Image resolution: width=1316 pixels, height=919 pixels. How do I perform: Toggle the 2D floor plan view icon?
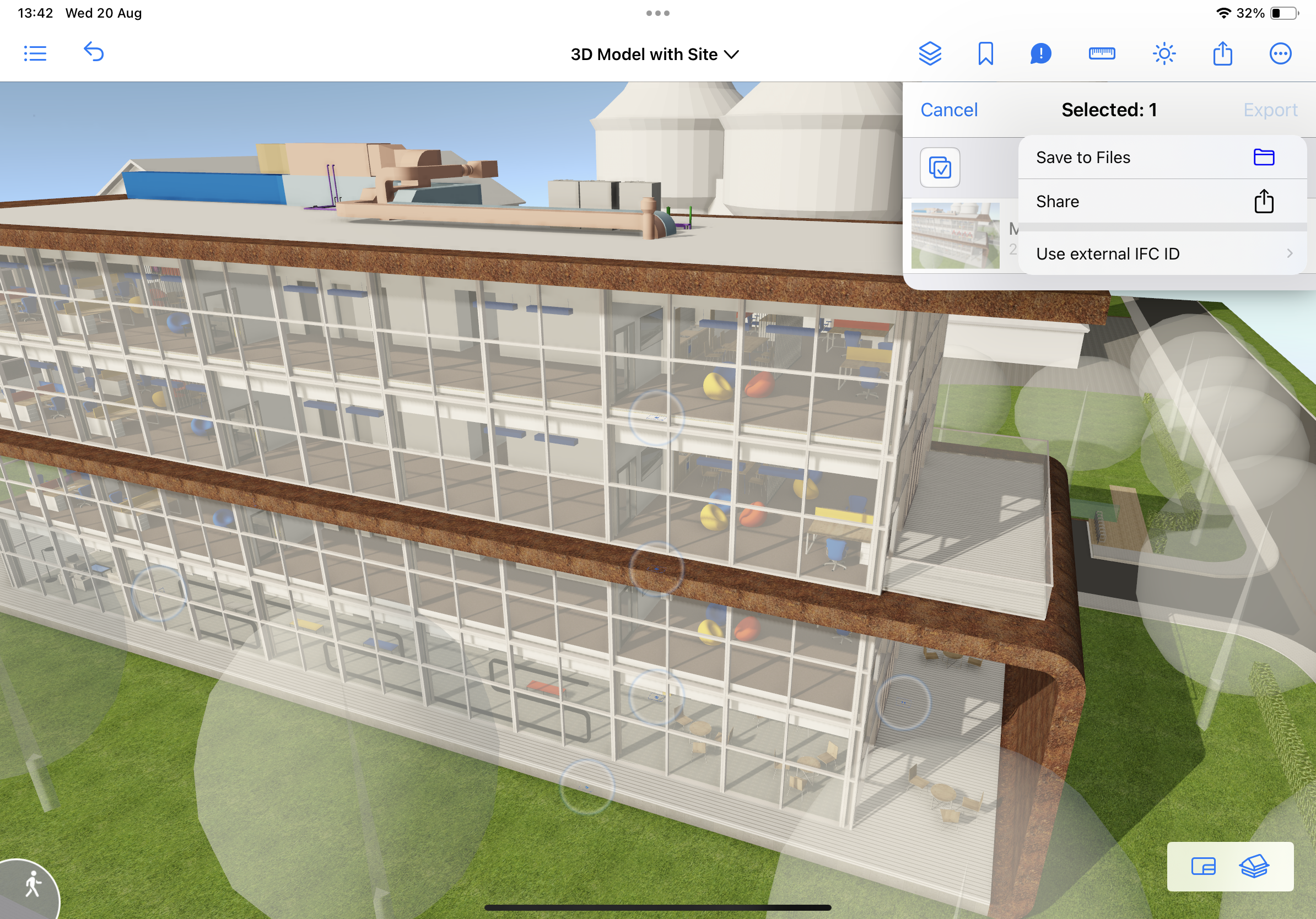click(x=1203, y=866)
